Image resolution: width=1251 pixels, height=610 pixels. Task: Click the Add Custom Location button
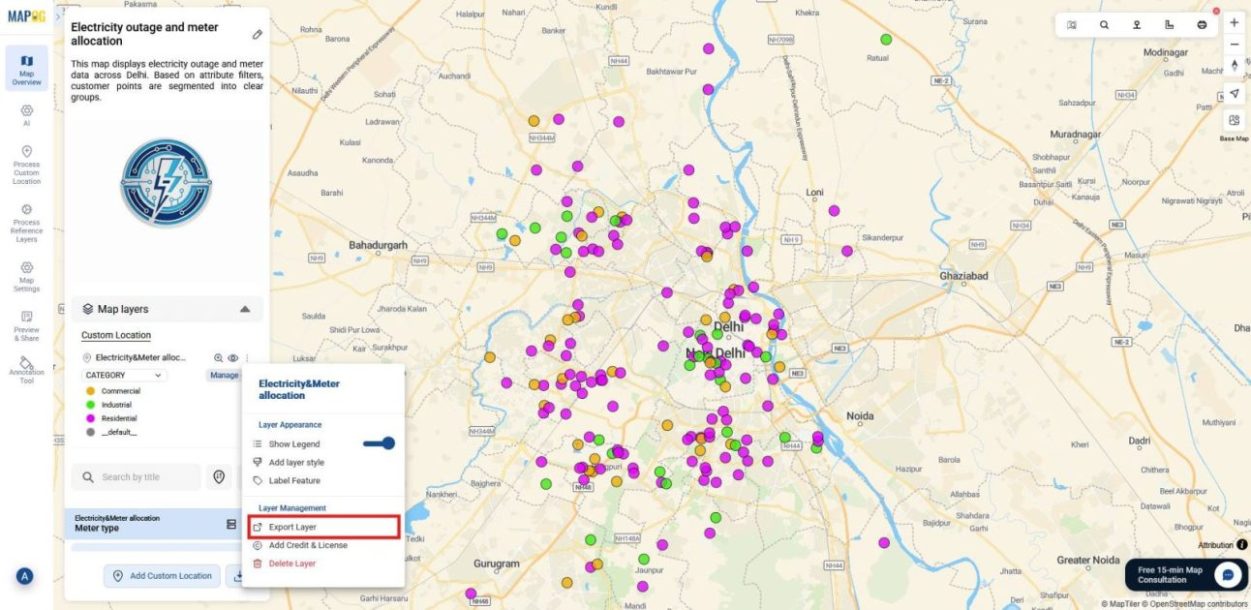pyautogui.click(x=161, y=576)
